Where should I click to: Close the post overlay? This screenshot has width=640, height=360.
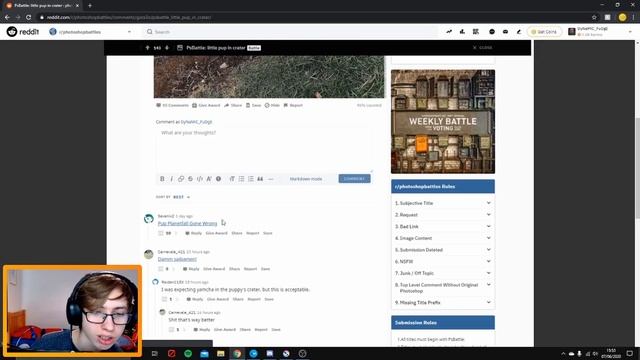tap(482, 48)
